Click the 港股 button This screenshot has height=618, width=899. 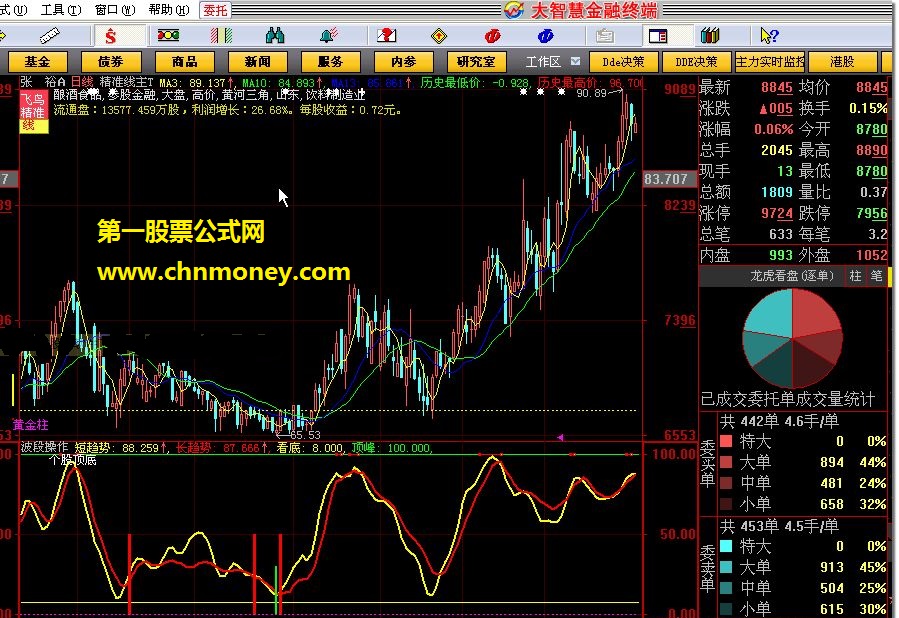[842, 61]
